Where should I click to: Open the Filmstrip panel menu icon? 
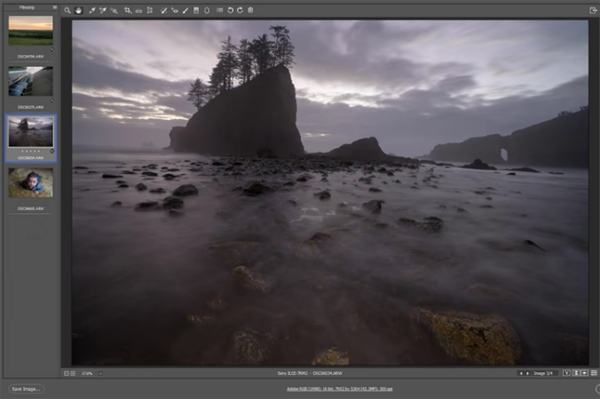pos(55,7)
